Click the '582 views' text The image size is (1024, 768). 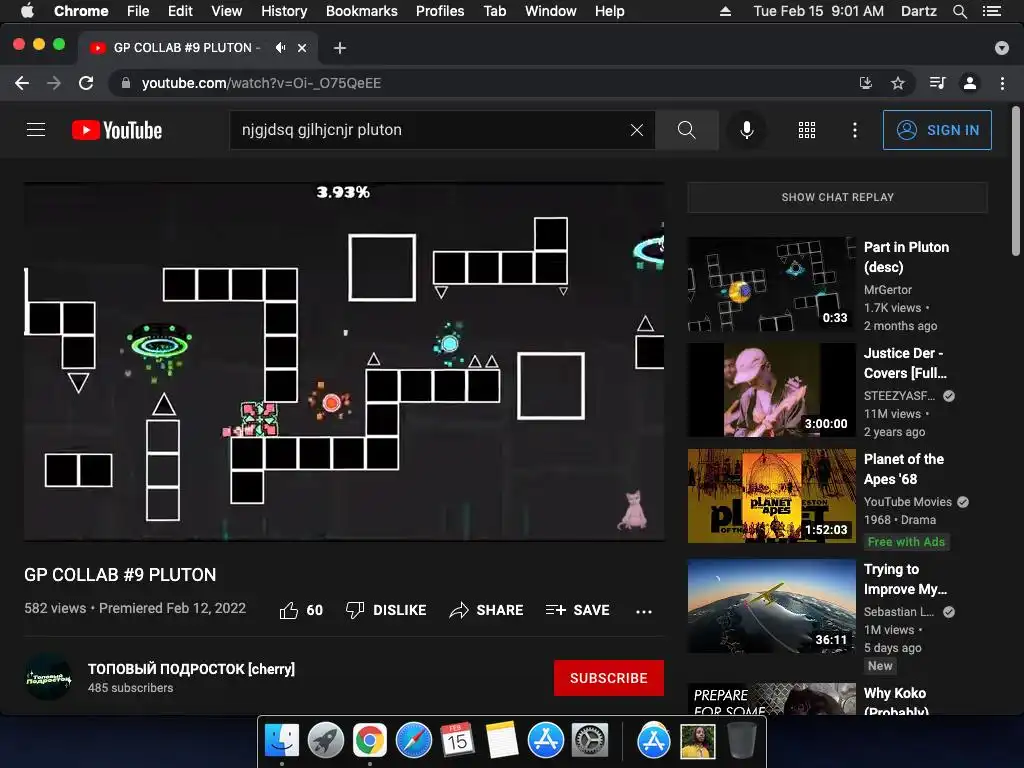(x=55, y=608)
